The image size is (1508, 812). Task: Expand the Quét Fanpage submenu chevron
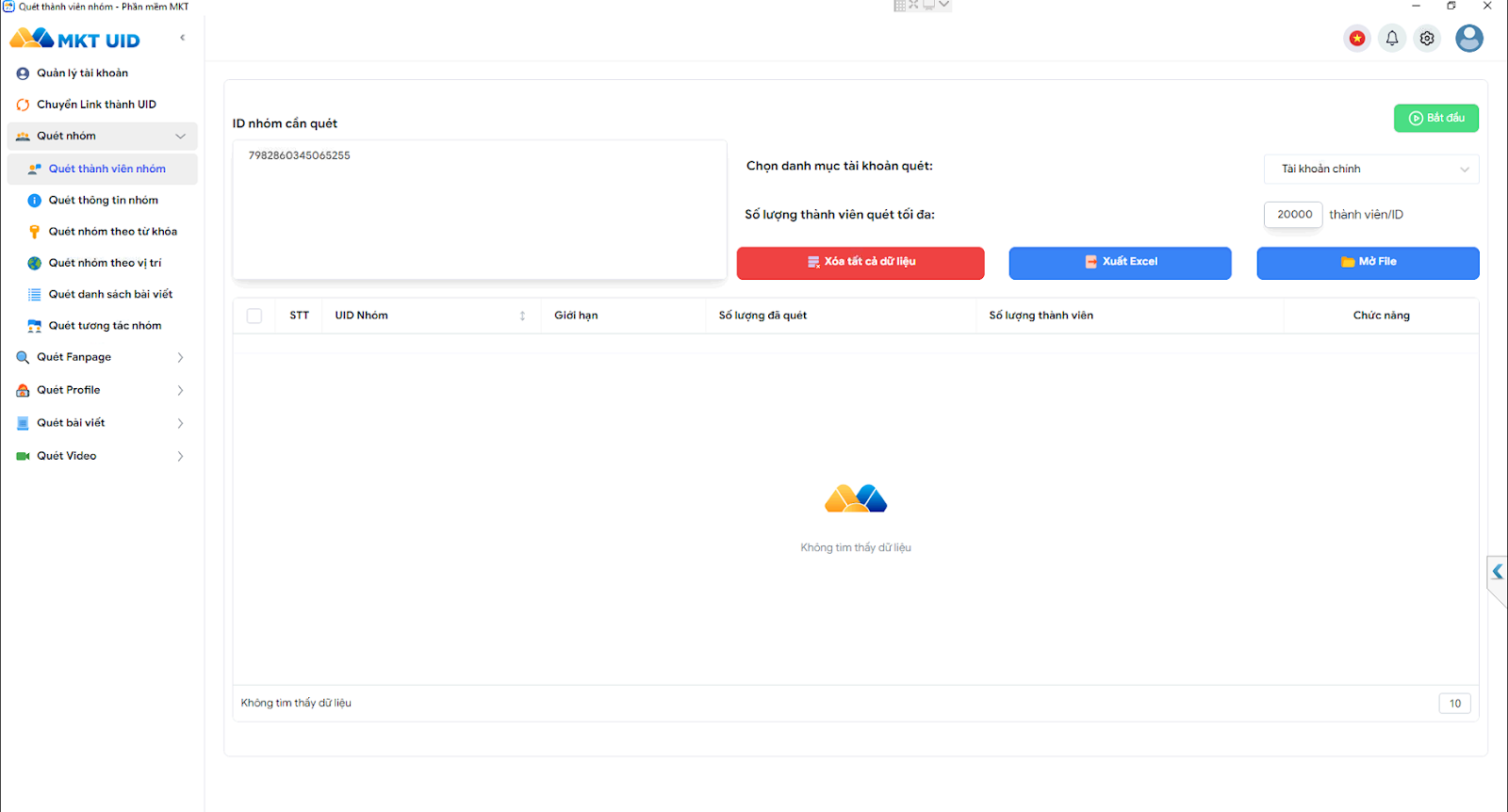coord(180,357)
